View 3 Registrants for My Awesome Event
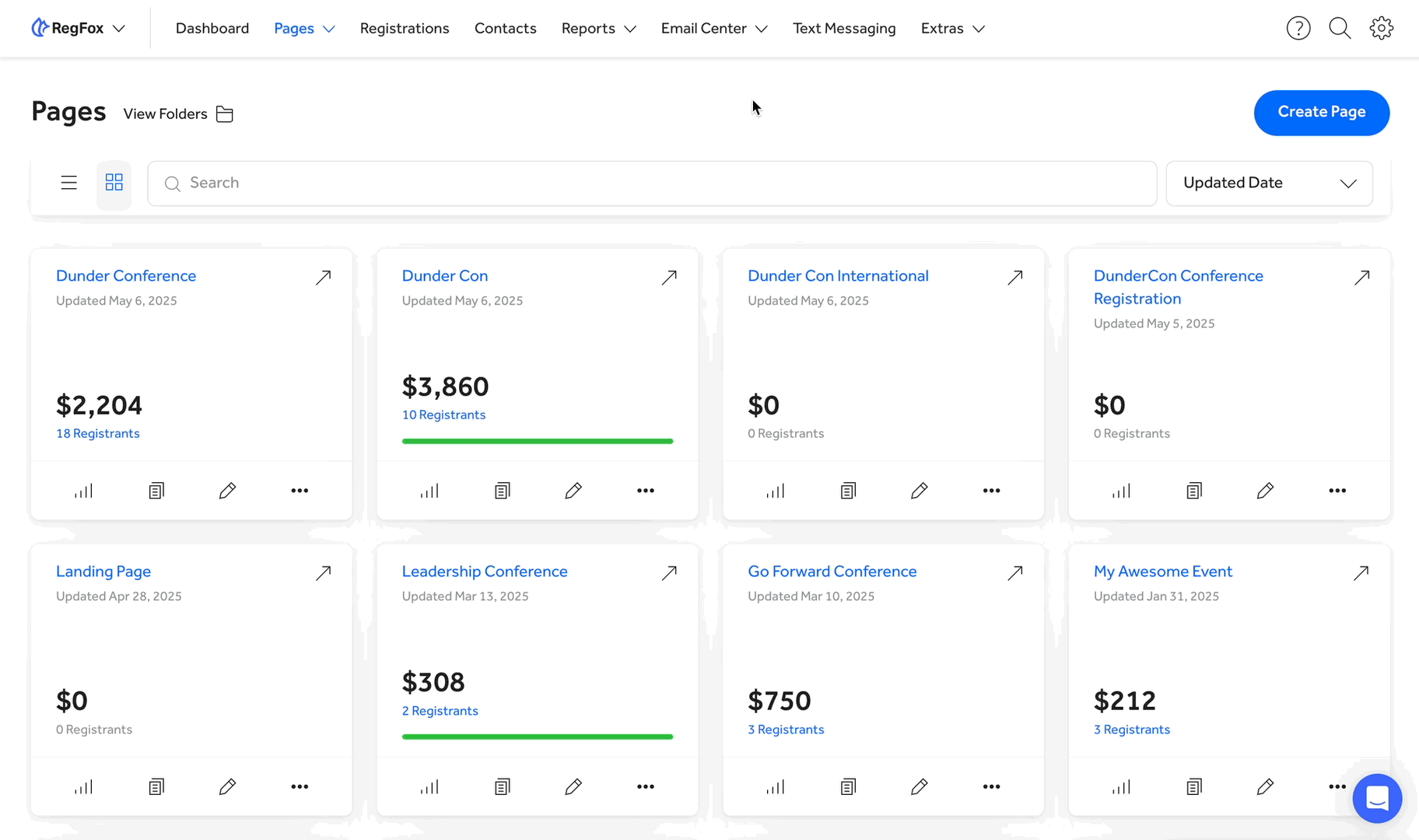Image resolution: width=1419 pixels, height=840 pixels. point(1132,730)
